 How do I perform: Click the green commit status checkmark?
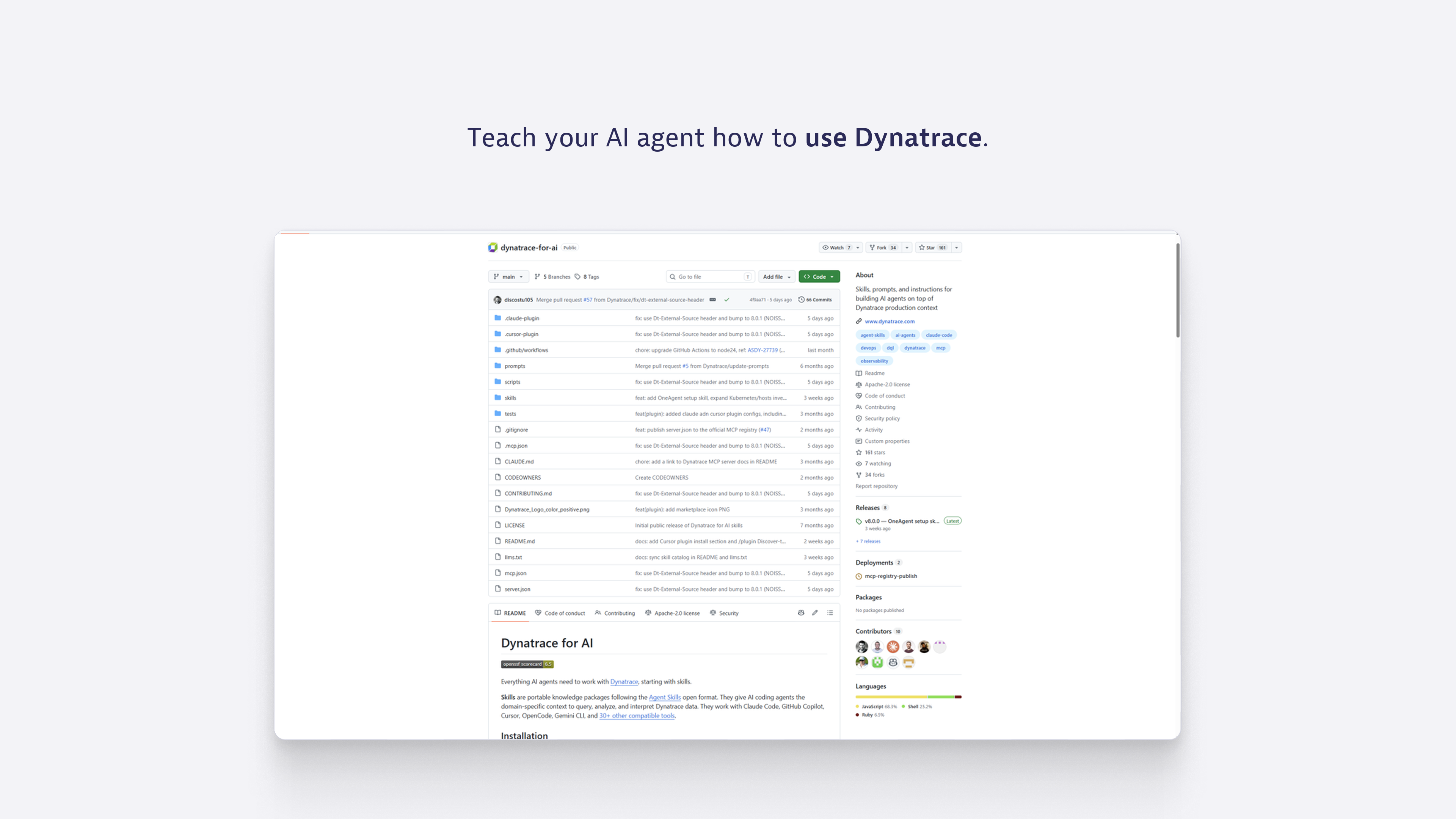pos(727,300)
